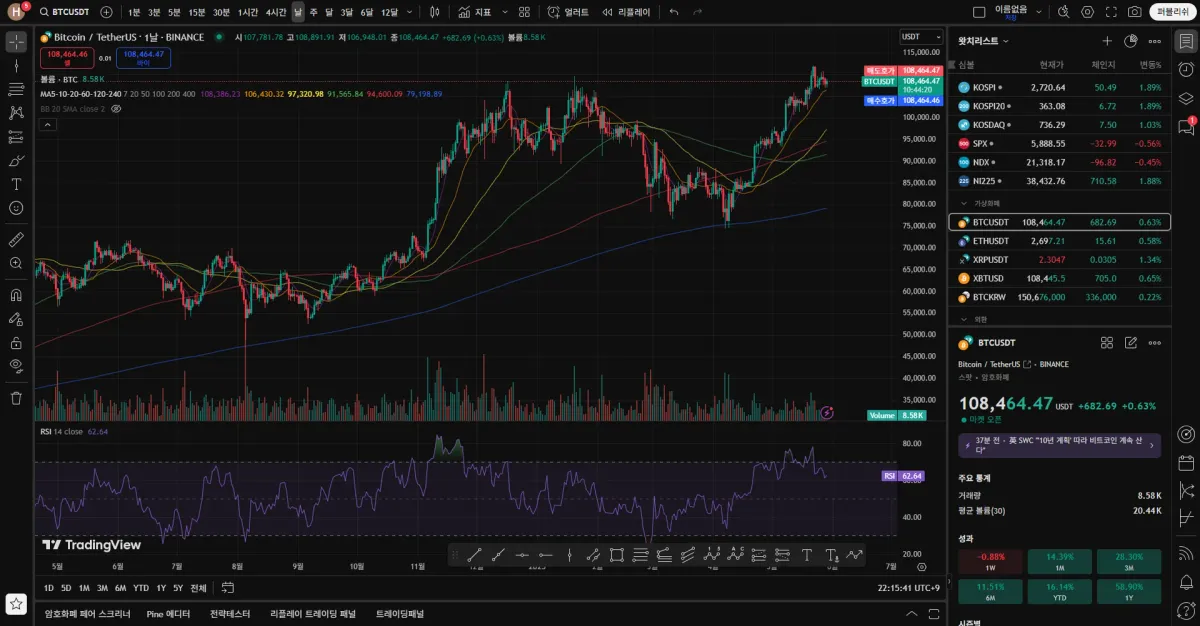Image resolution: width=1200 pixels, height=626 pixels.
Task: Click the red 108,464.46 sell price button
Action: click(x=68, y=57)
